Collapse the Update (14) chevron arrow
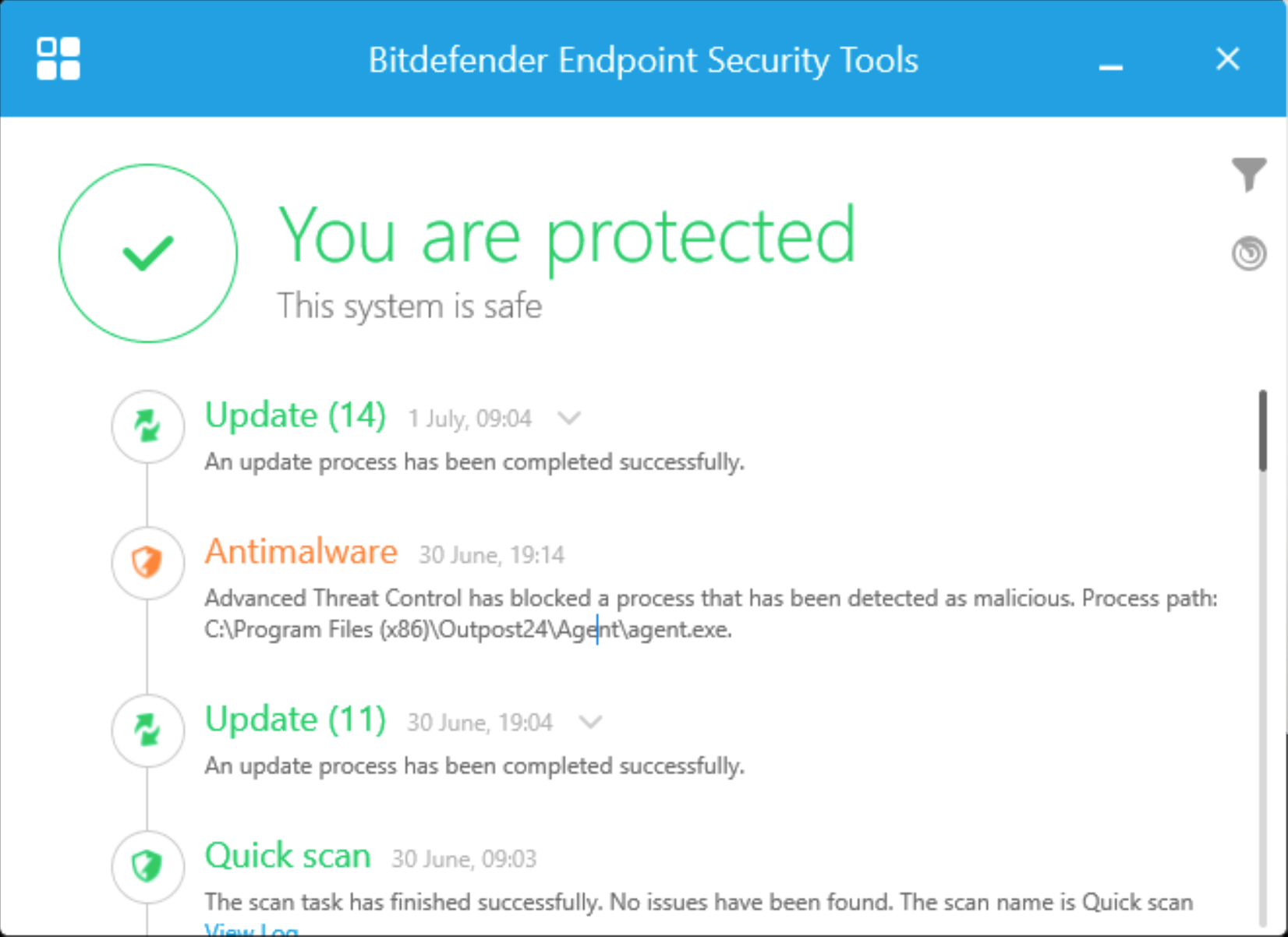Viewport: 1288px width, 937px height. [x=569, y=418]
